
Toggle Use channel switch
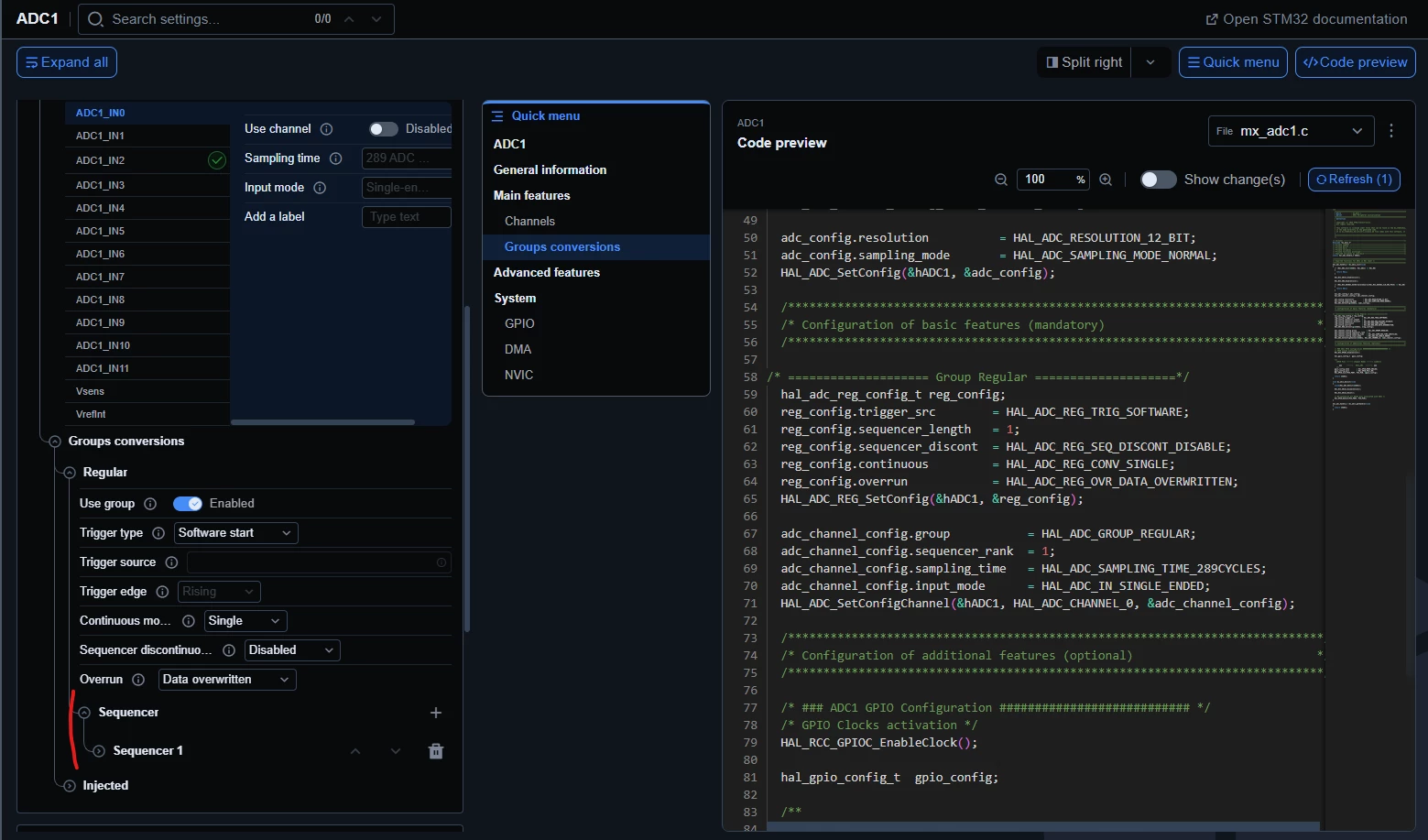point(383,129)
